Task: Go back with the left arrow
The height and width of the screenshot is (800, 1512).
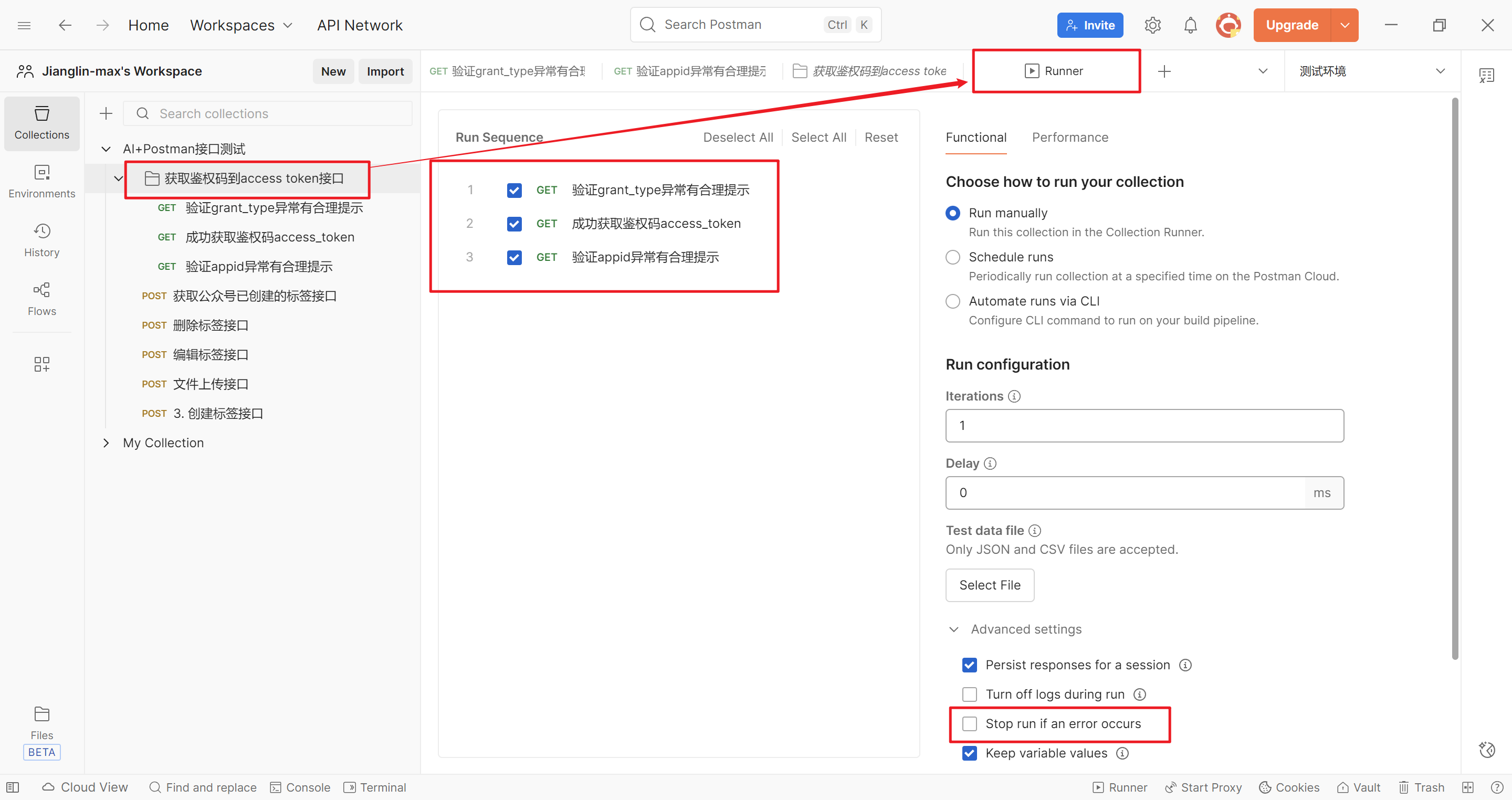Action: tap(65, 25)
